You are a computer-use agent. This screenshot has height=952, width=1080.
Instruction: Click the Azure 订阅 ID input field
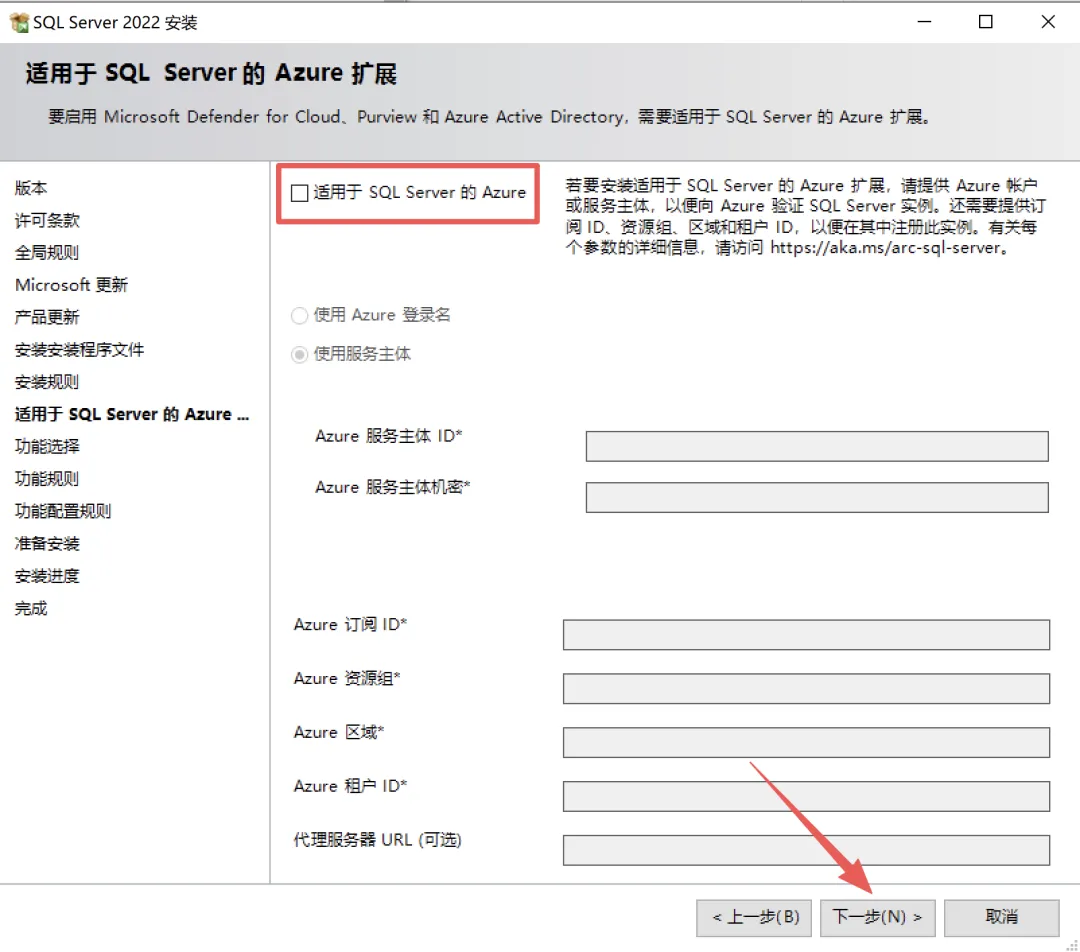(x=806, y=634)
